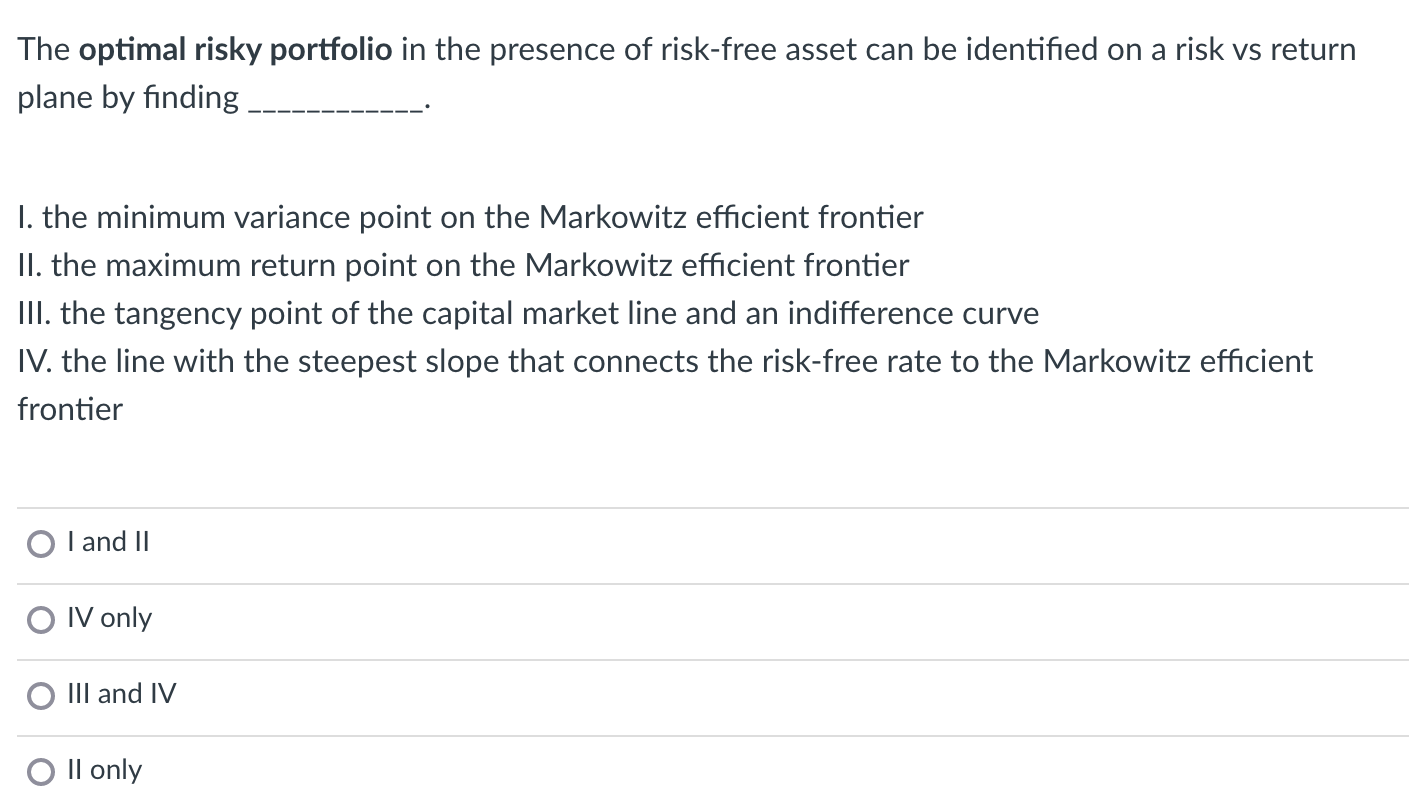Screen dimensions: 1409x809
Task: Click statement II about maximum return point
Action: tap(463, 266)
